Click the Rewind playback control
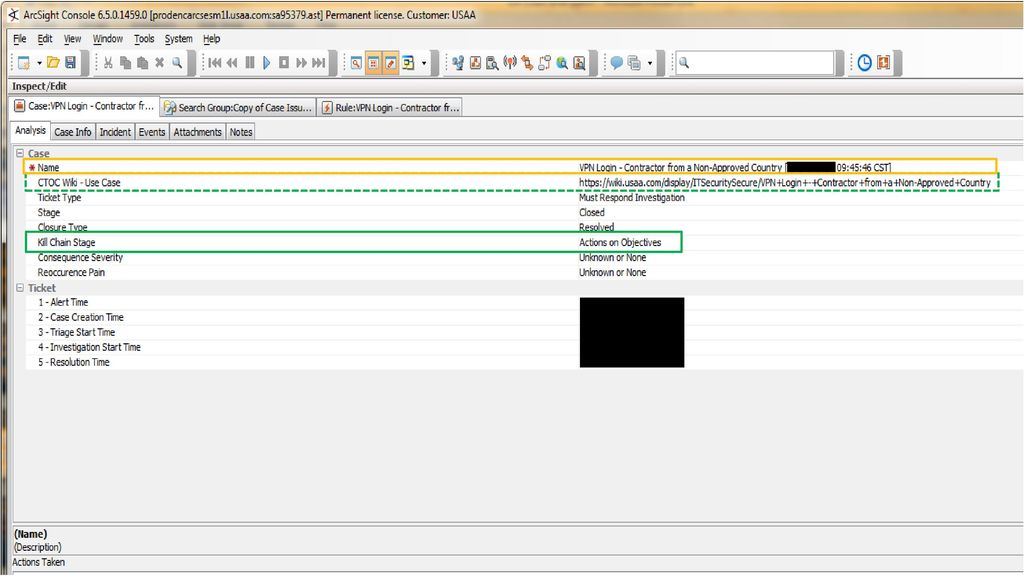Screen dimensions: 1024x576 point(232,63)
